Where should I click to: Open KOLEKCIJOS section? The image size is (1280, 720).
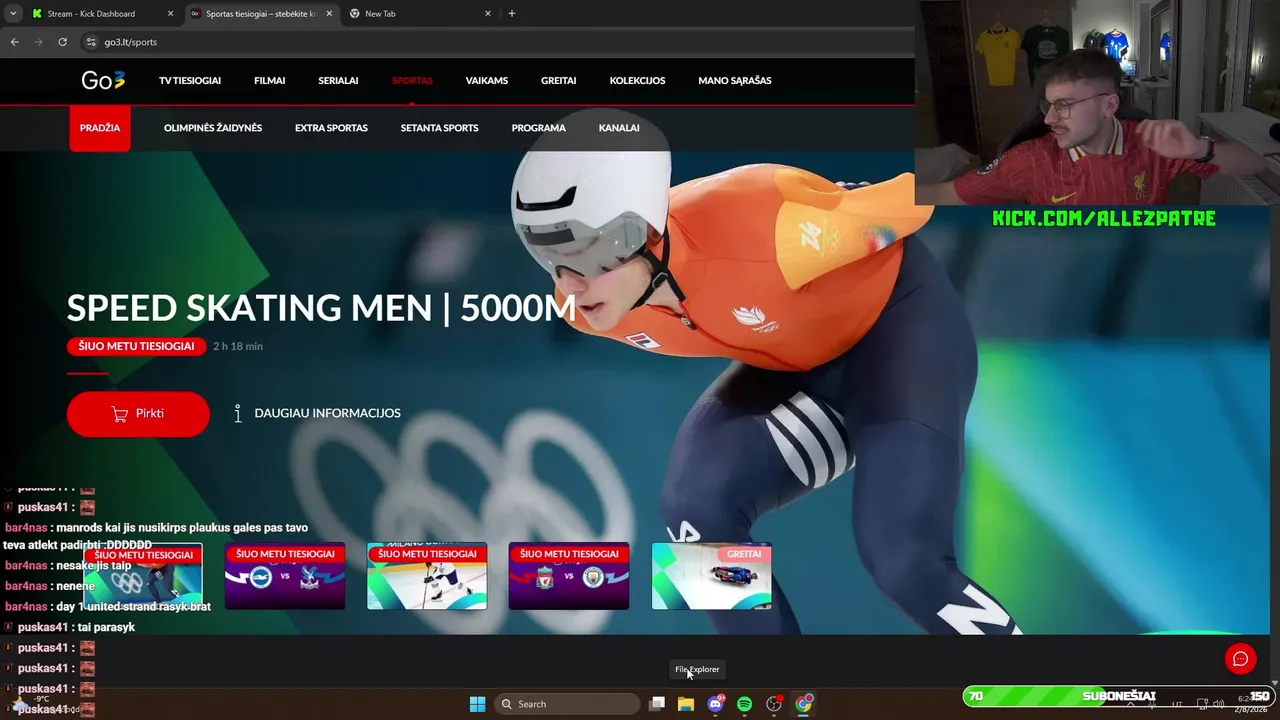637,81
